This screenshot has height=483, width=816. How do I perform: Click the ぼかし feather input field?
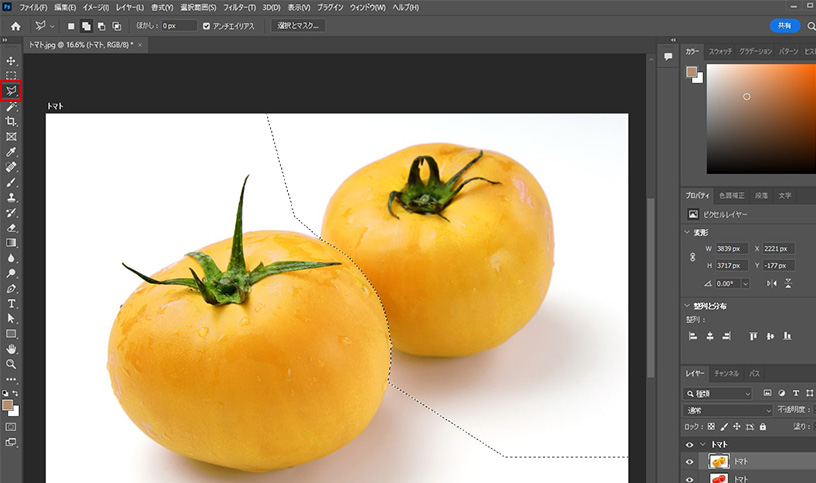click(179, 26)
